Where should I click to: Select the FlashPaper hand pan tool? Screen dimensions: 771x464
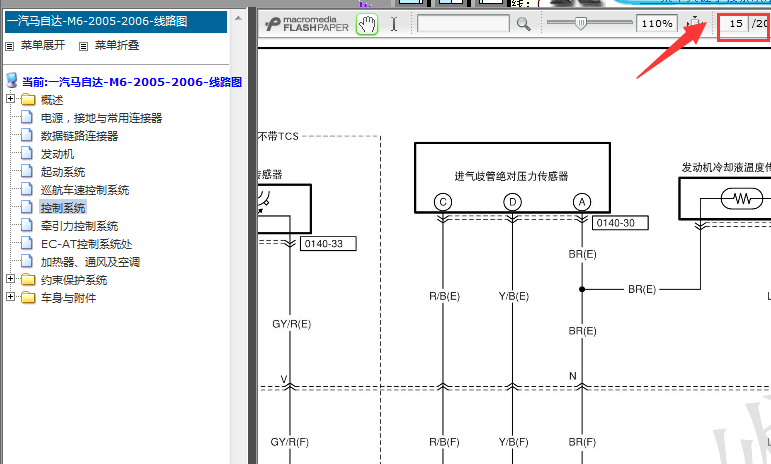click(367, 24)
